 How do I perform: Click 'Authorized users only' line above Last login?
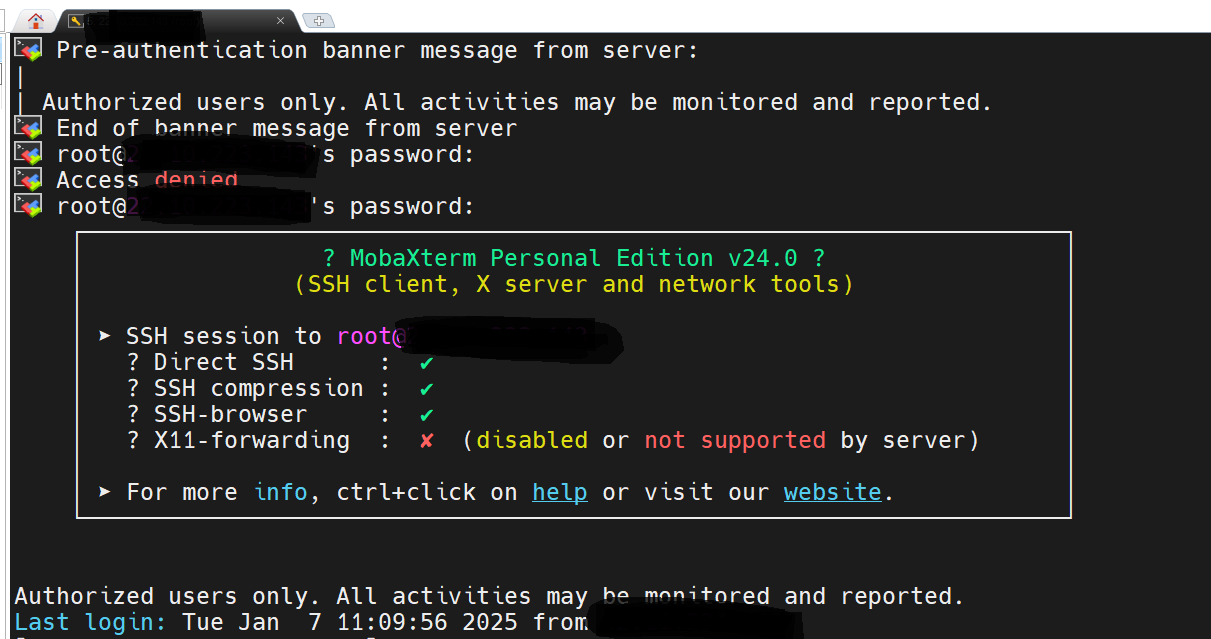(x=489, y=596)
